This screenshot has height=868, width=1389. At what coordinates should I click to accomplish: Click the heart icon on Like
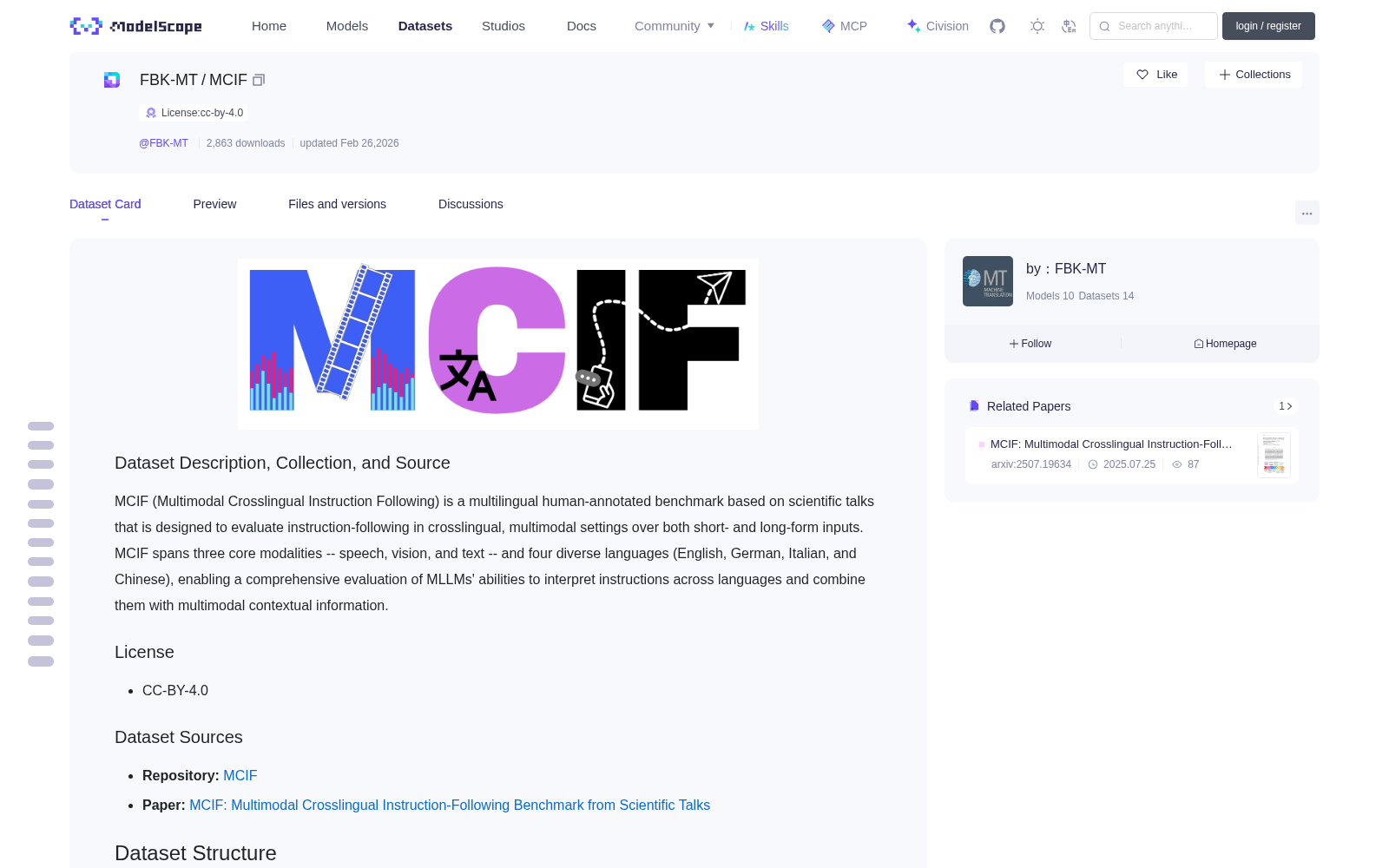point(1142,75)
